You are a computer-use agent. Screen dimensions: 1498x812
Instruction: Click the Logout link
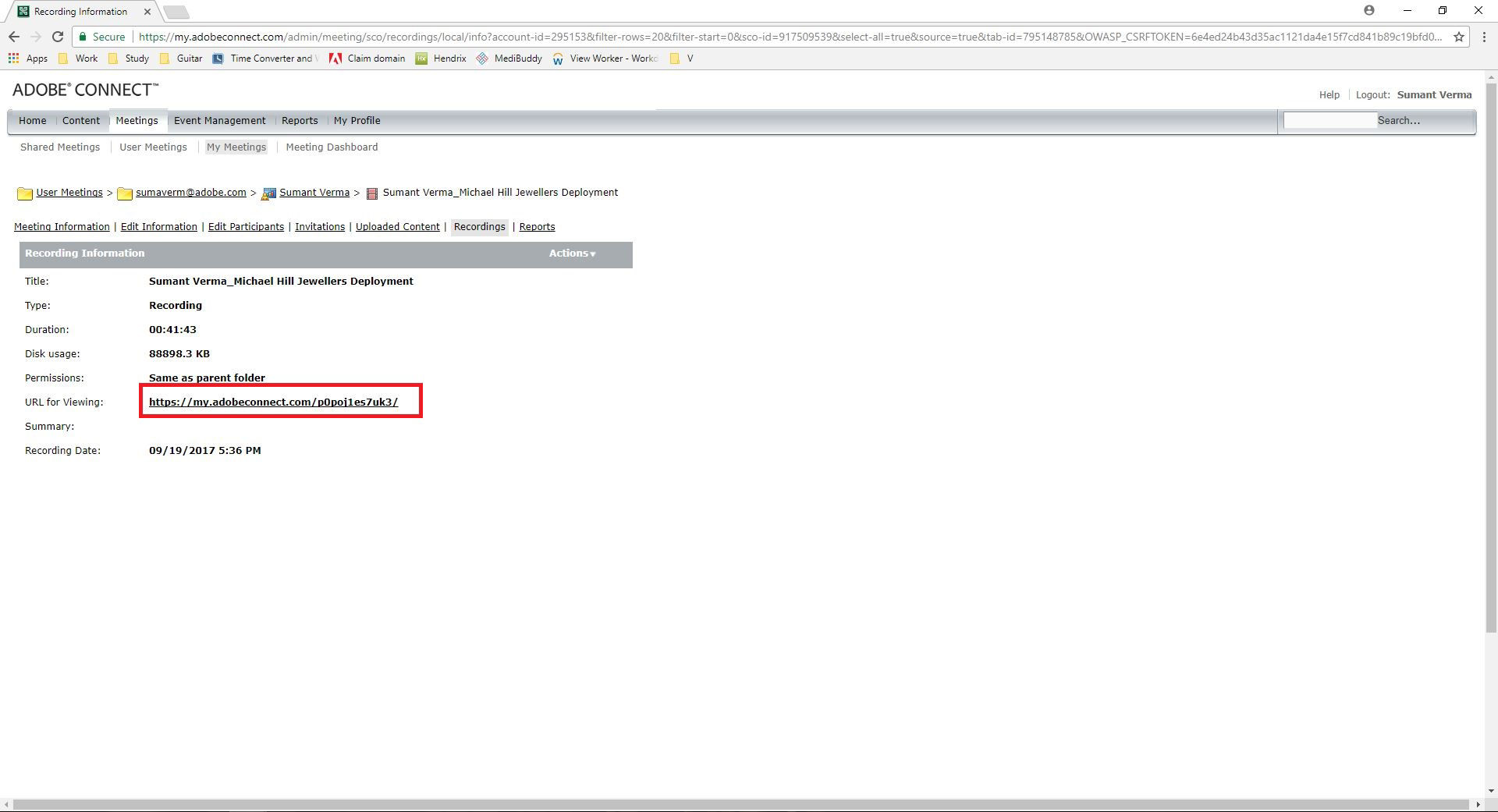click(1372, 95)
